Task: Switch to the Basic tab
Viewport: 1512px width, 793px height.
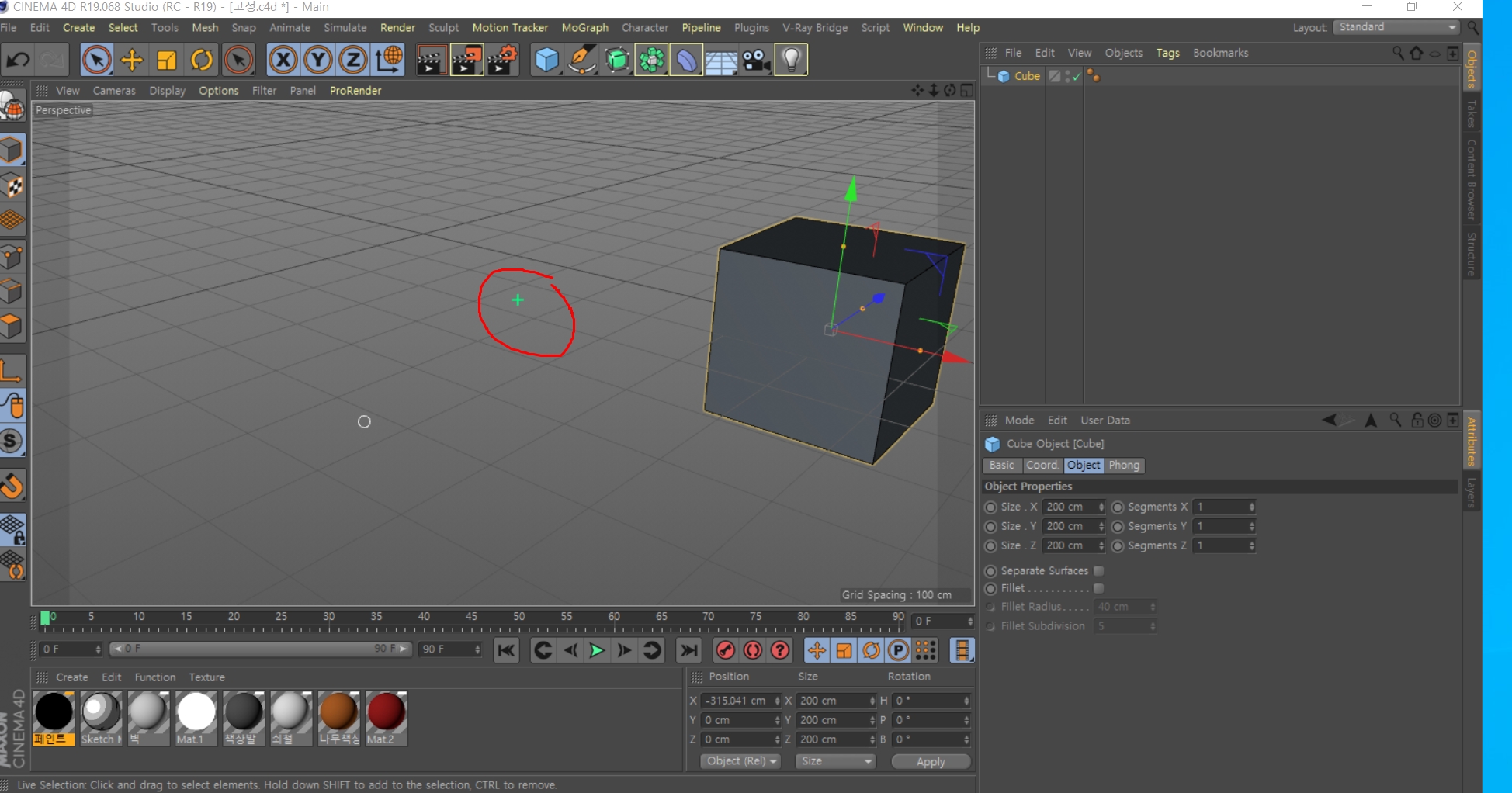Action: pos(1001,465)
